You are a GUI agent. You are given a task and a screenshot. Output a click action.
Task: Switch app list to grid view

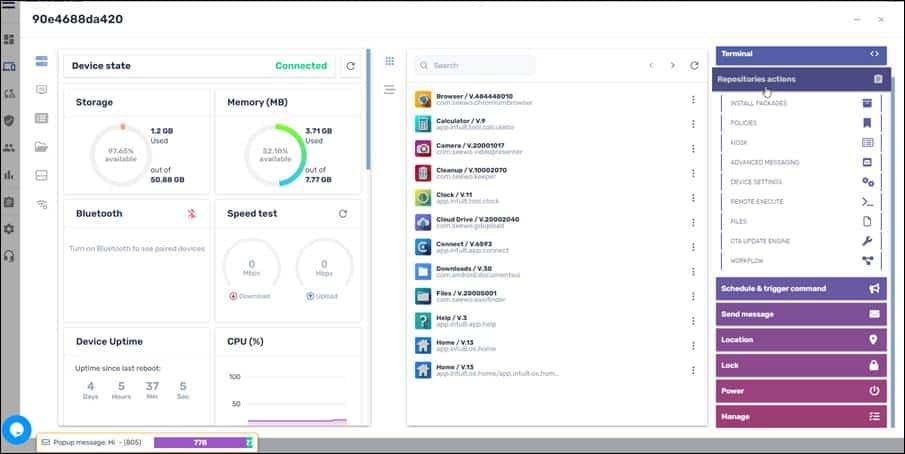tap(390, 62)
